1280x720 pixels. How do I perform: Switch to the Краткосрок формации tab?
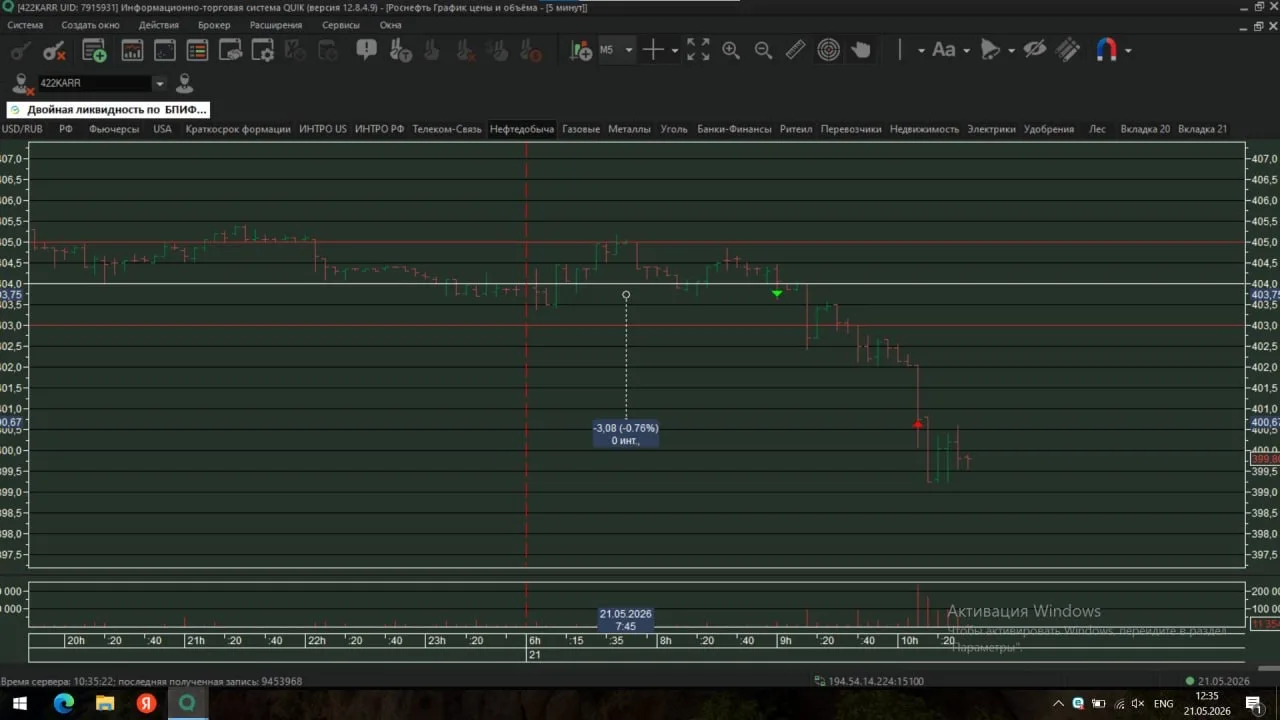pos(238,129)
